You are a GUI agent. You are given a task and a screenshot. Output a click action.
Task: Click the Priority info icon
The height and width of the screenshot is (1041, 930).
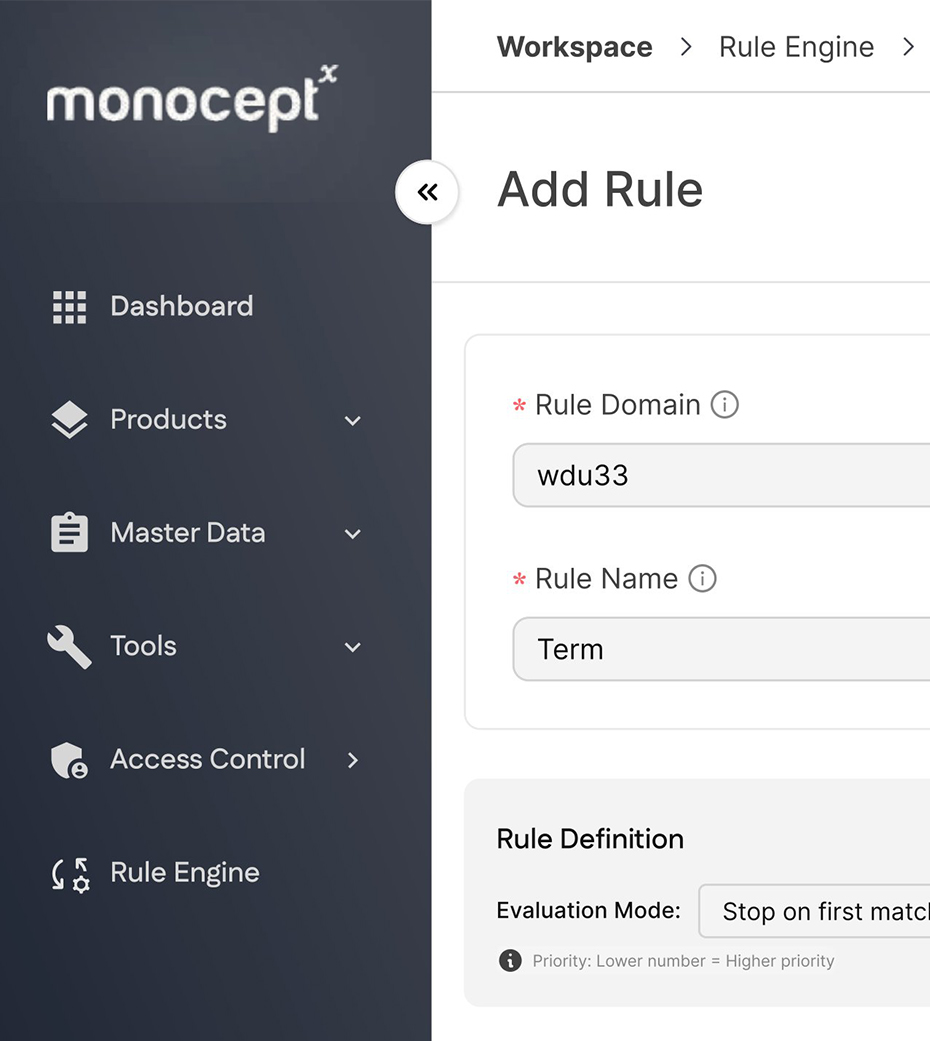[510, 960]
